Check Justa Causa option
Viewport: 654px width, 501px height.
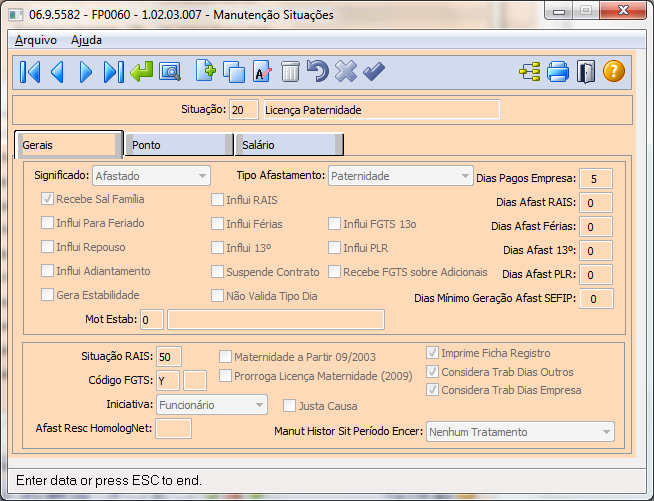(x=289, y=406)
